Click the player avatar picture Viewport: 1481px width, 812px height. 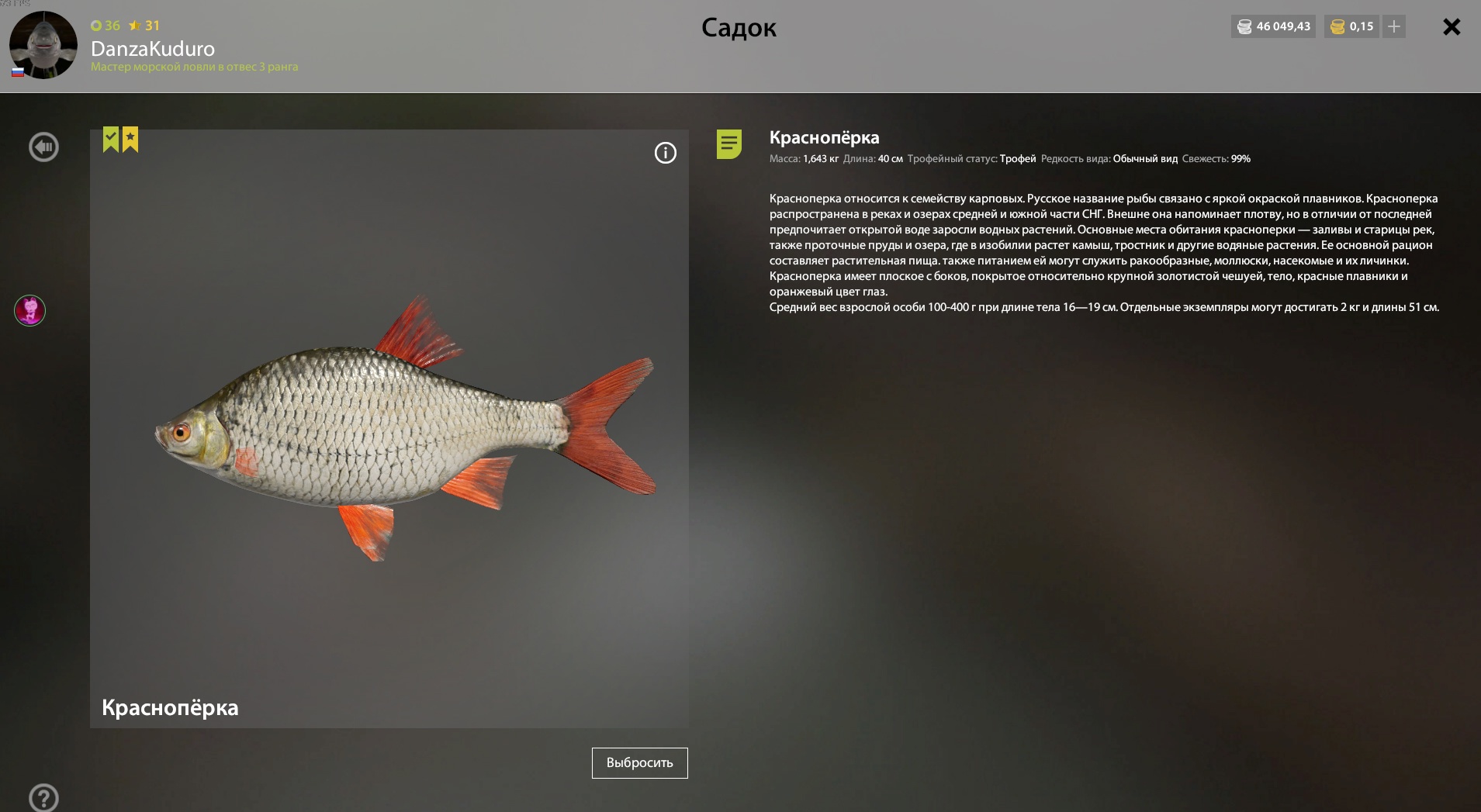coord(43,45)
